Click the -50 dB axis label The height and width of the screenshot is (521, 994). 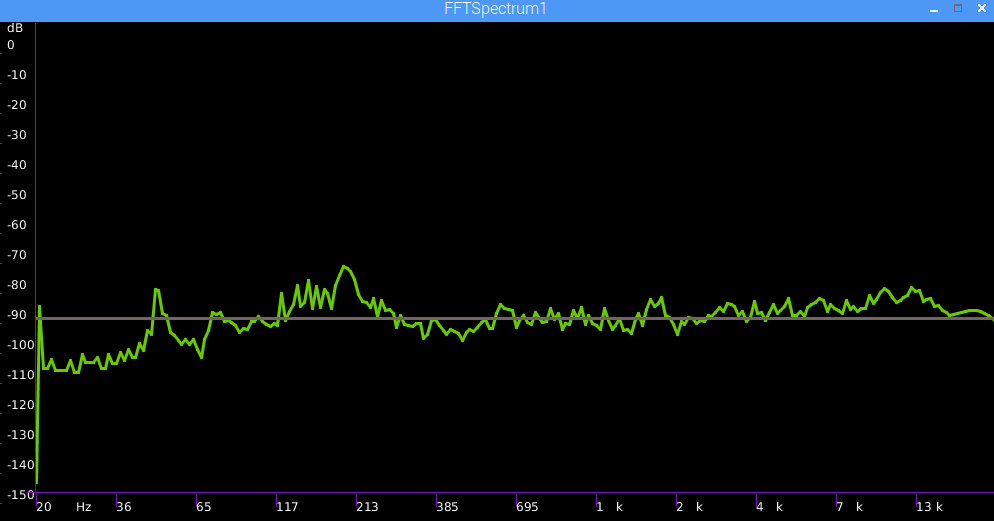point(16,195)
